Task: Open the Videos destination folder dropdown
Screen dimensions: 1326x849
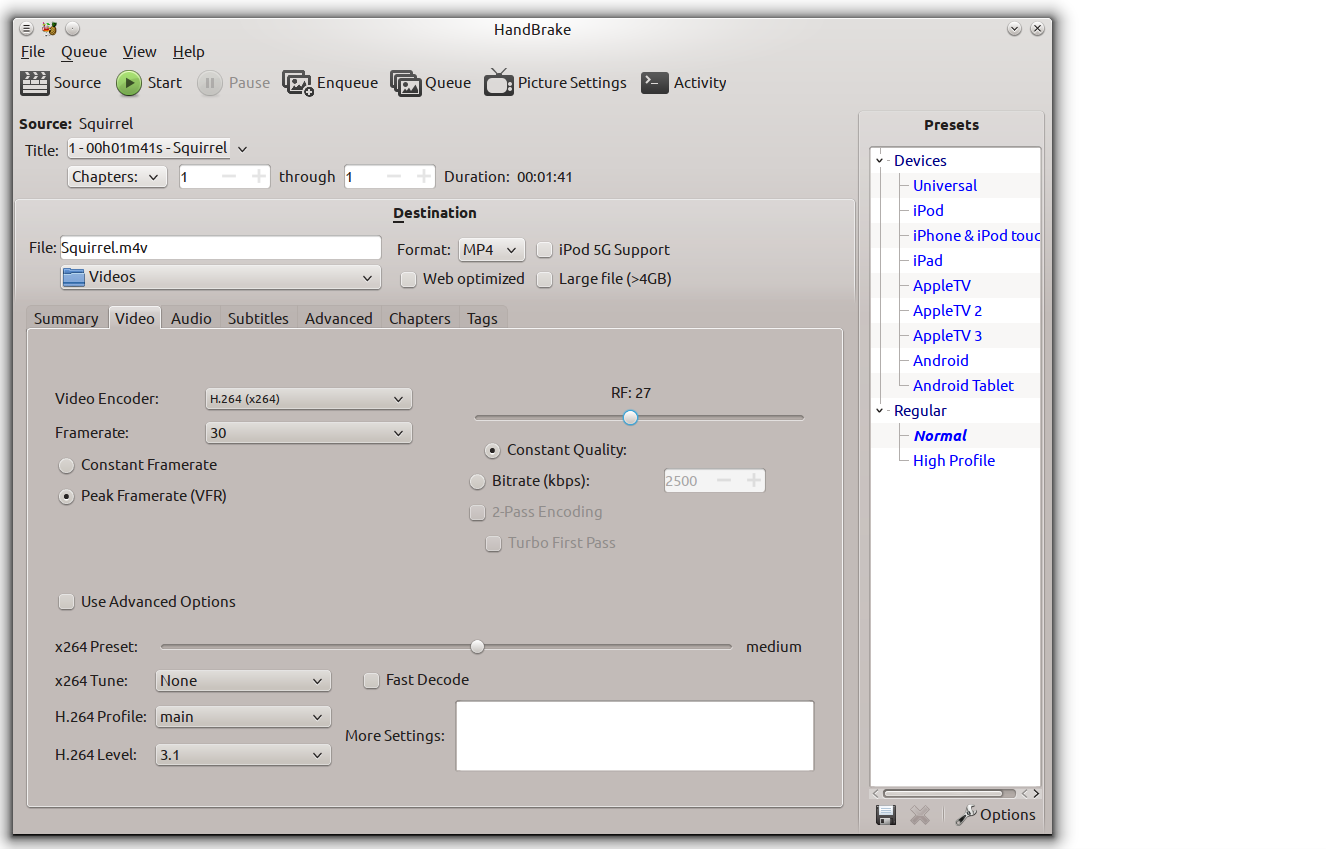Action: click(x=220, y=277)
